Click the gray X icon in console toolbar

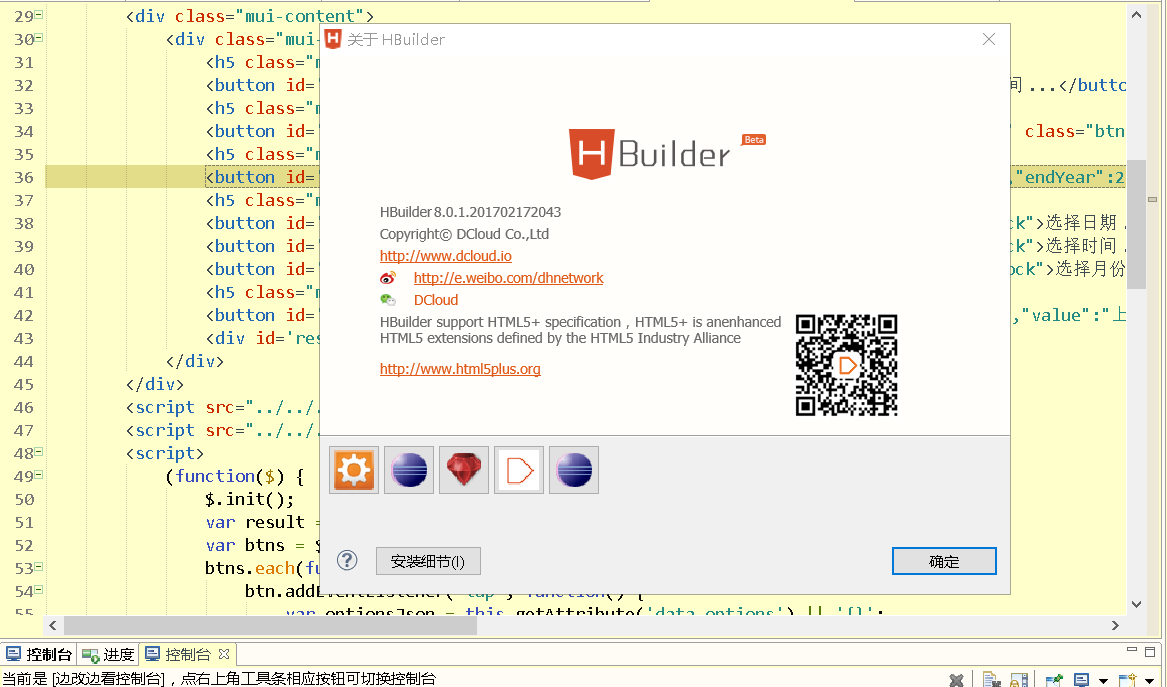(x=956, y=680)
